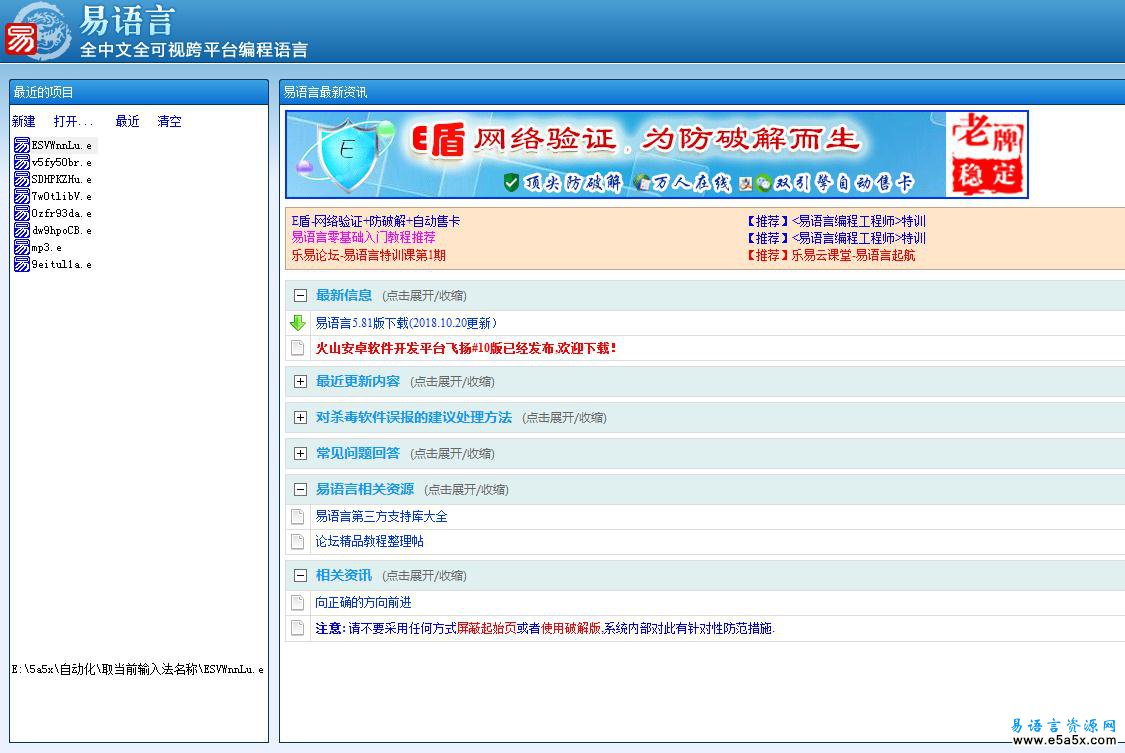1125x753 pixels.
Task: Expand the 最近更新内容 section
Action: tap(301, 382)
